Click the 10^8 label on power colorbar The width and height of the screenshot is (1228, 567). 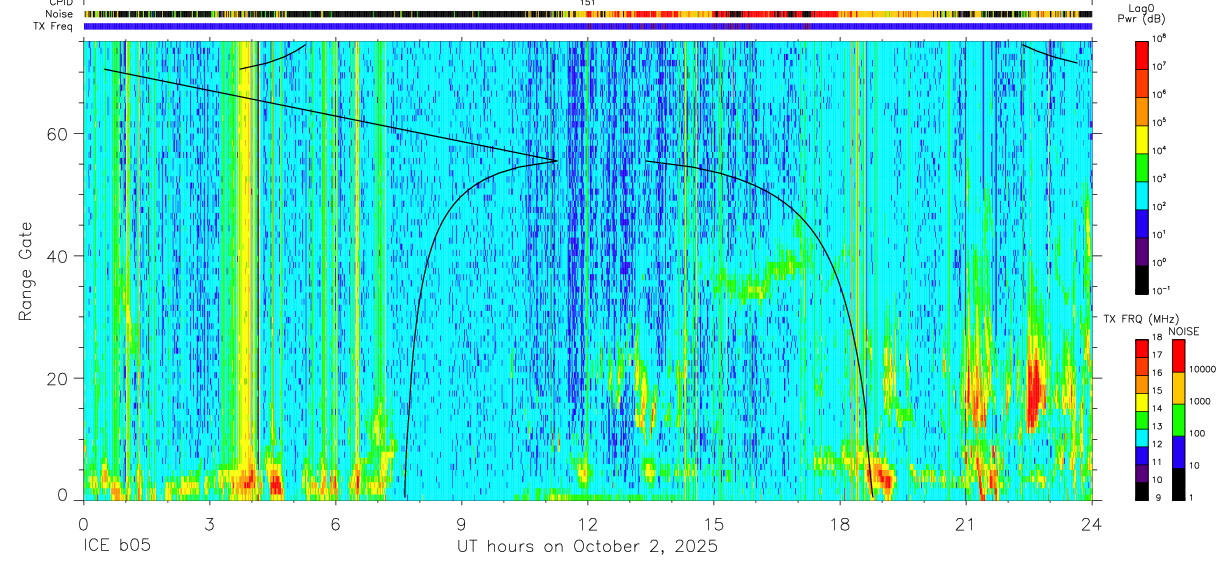pyautogui.click(x=1159, y=38)
